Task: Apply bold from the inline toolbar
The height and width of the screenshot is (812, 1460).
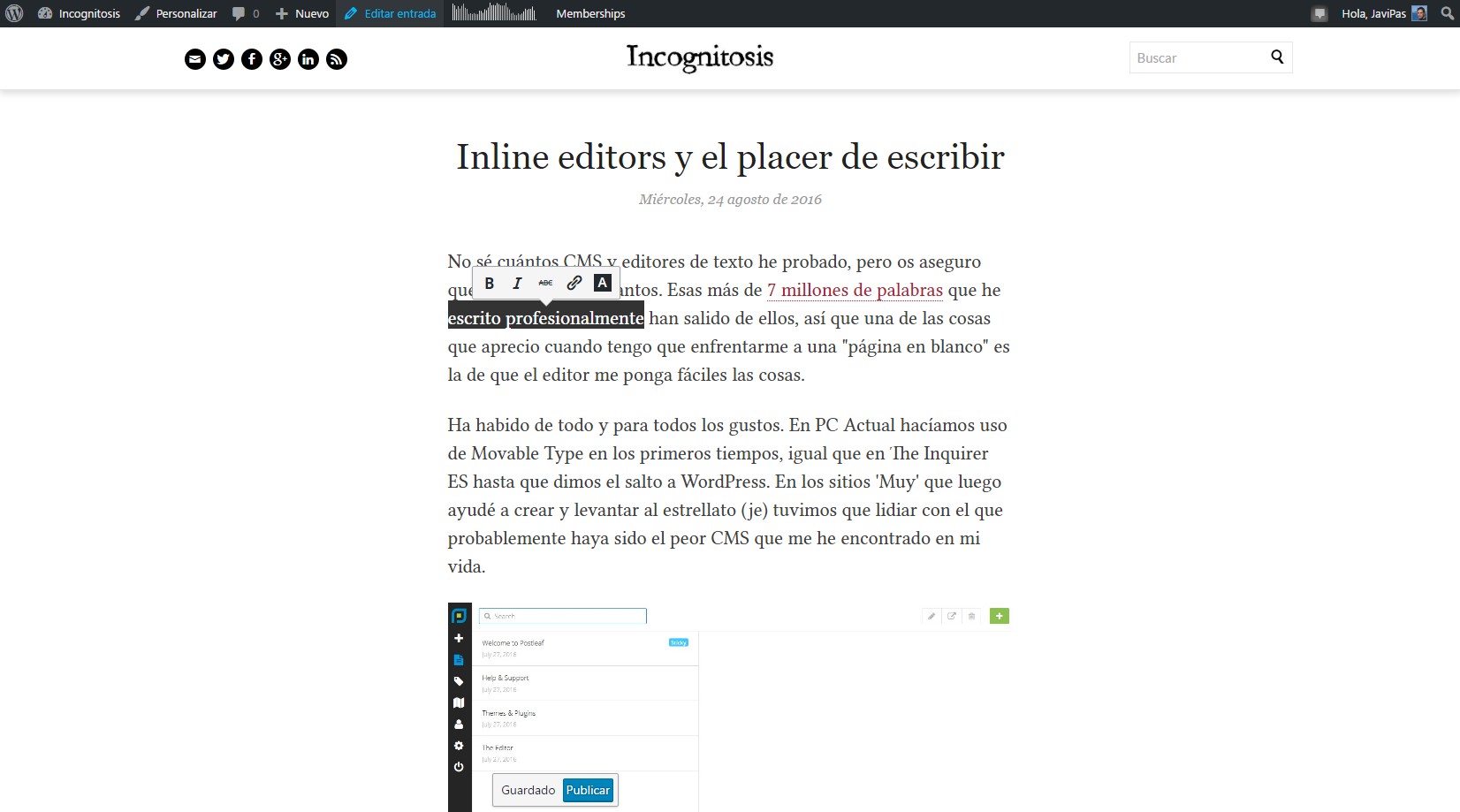Action: point(490,283)
